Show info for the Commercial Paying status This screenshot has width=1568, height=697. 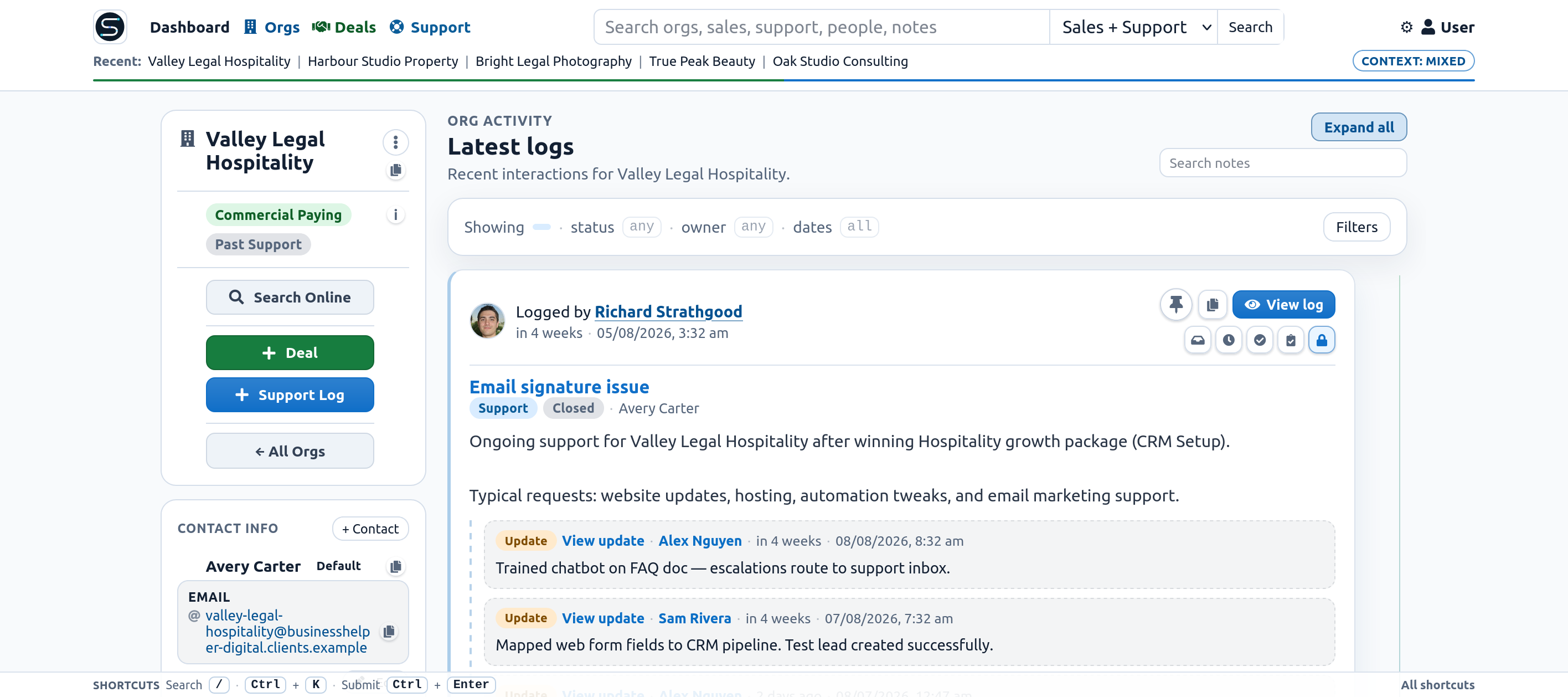[396, 214]
